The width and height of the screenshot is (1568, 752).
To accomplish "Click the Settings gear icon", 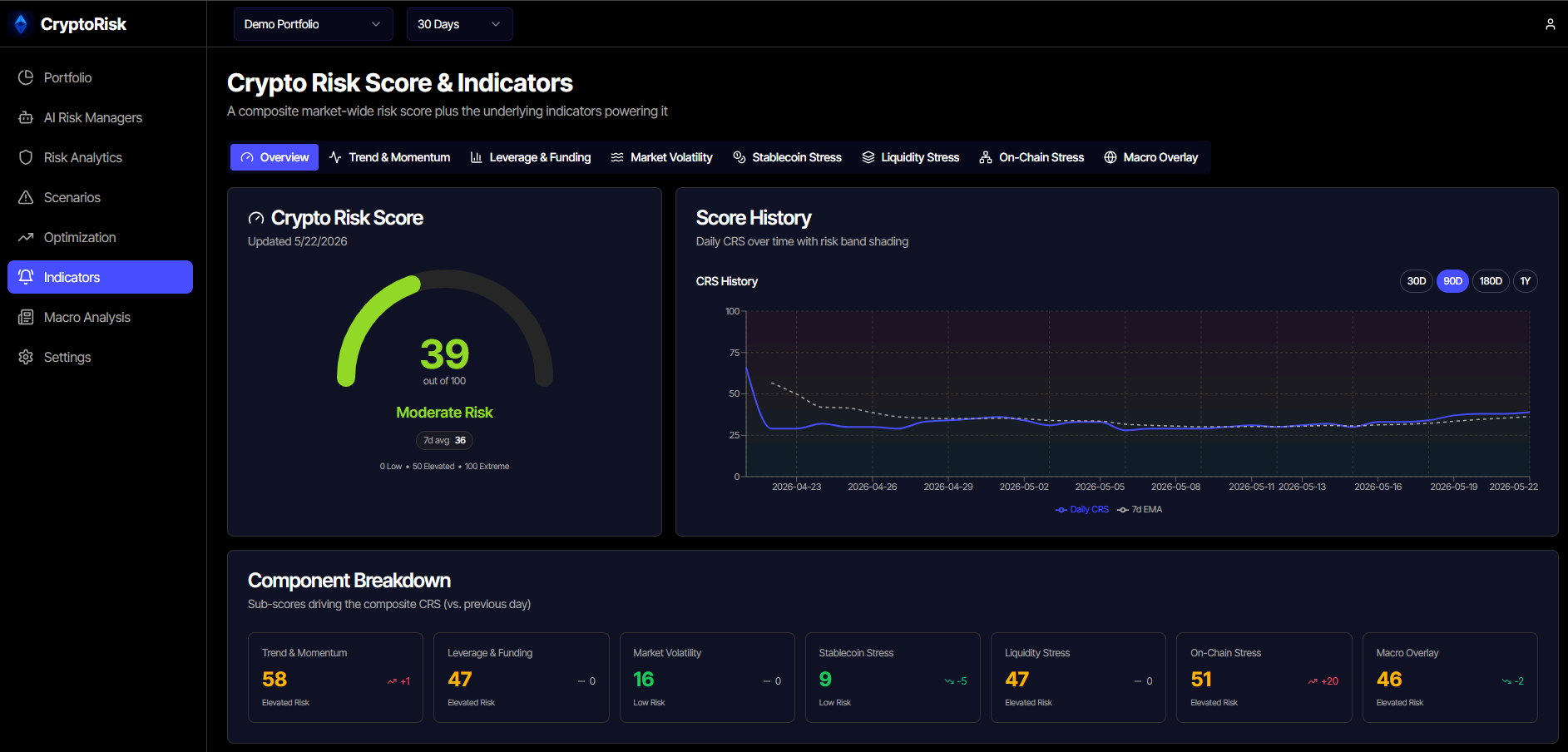I will 26,357.
